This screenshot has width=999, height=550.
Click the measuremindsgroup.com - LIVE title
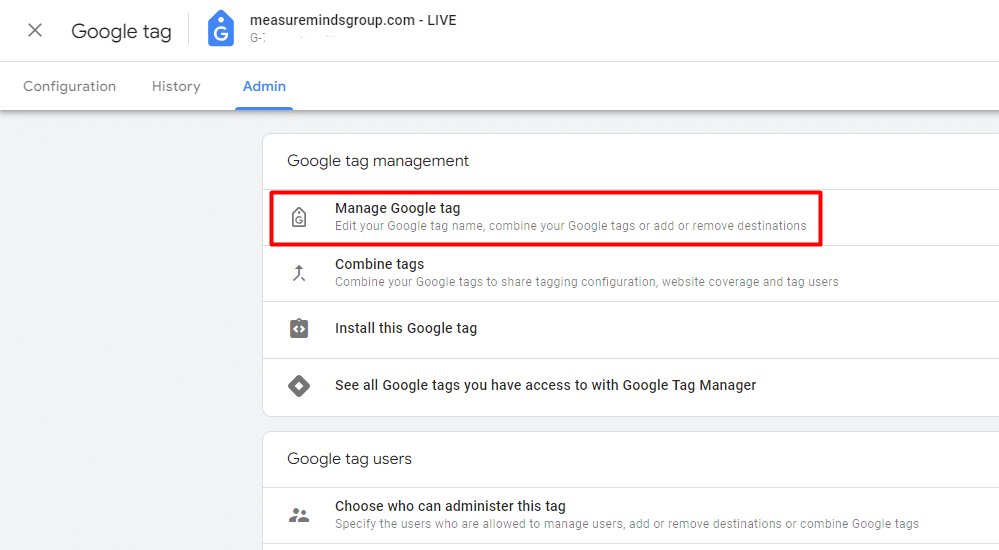(353, 20)
